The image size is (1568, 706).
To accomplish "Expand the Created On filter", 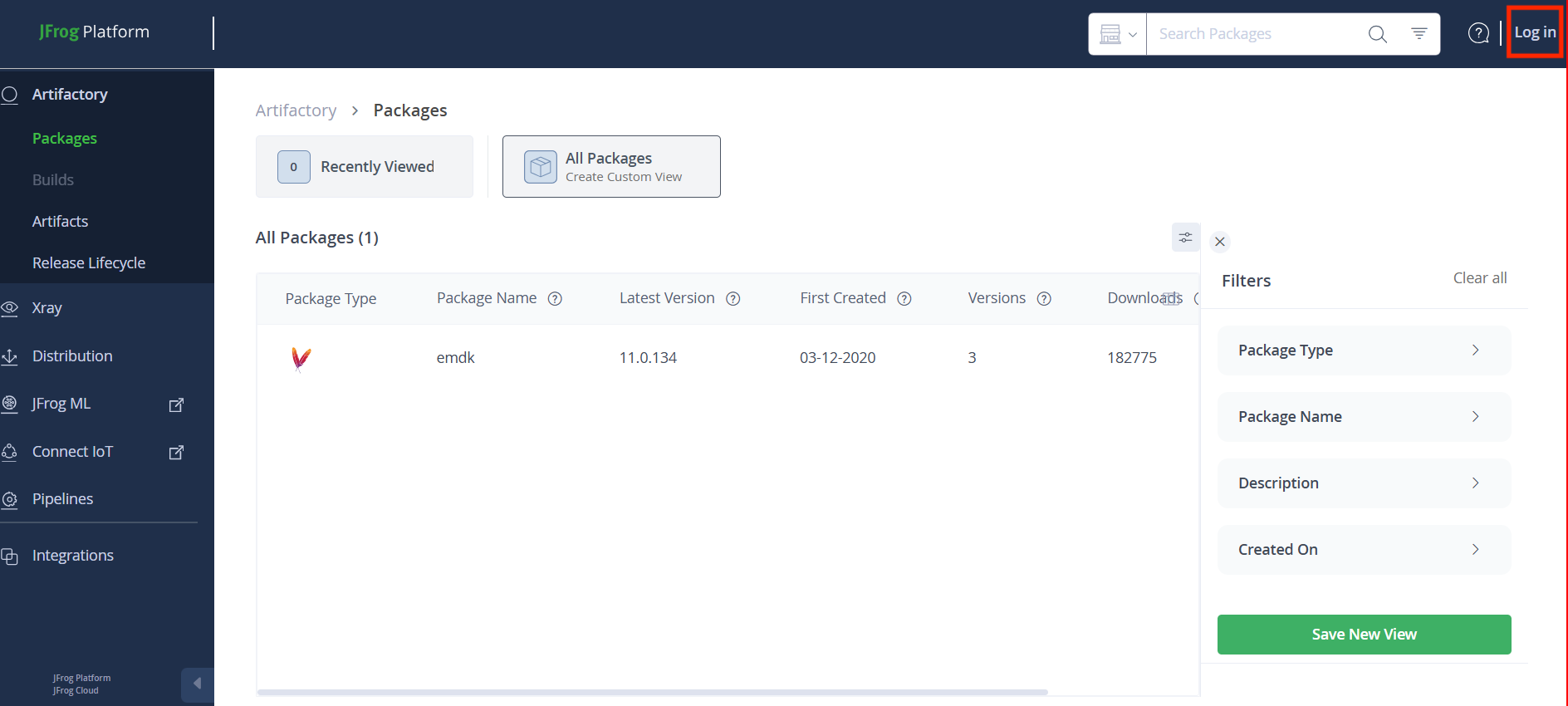I will click(1364, 550).
